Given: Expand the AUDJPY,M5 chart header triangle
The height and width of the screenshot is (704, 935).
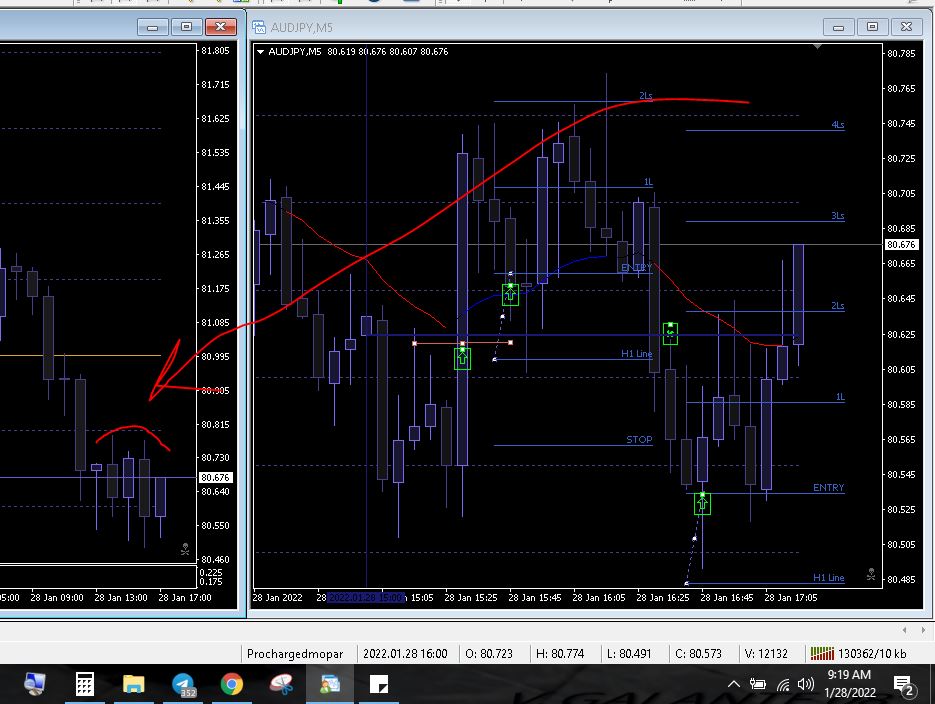Looking at the screenshot, I should 261,52.
